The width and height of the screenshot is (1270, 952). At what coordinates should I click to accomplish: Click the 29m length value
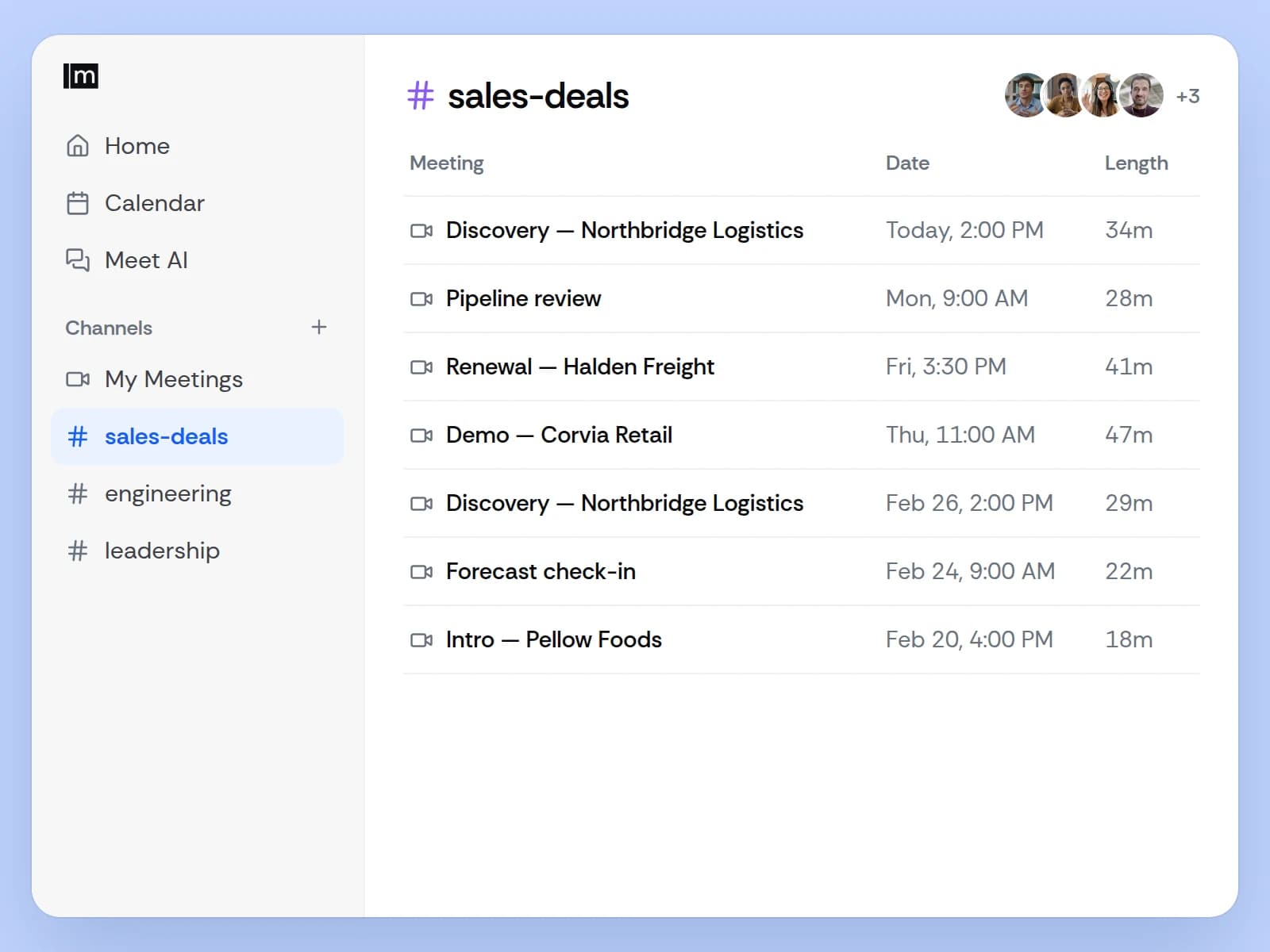click(1129, 503)
